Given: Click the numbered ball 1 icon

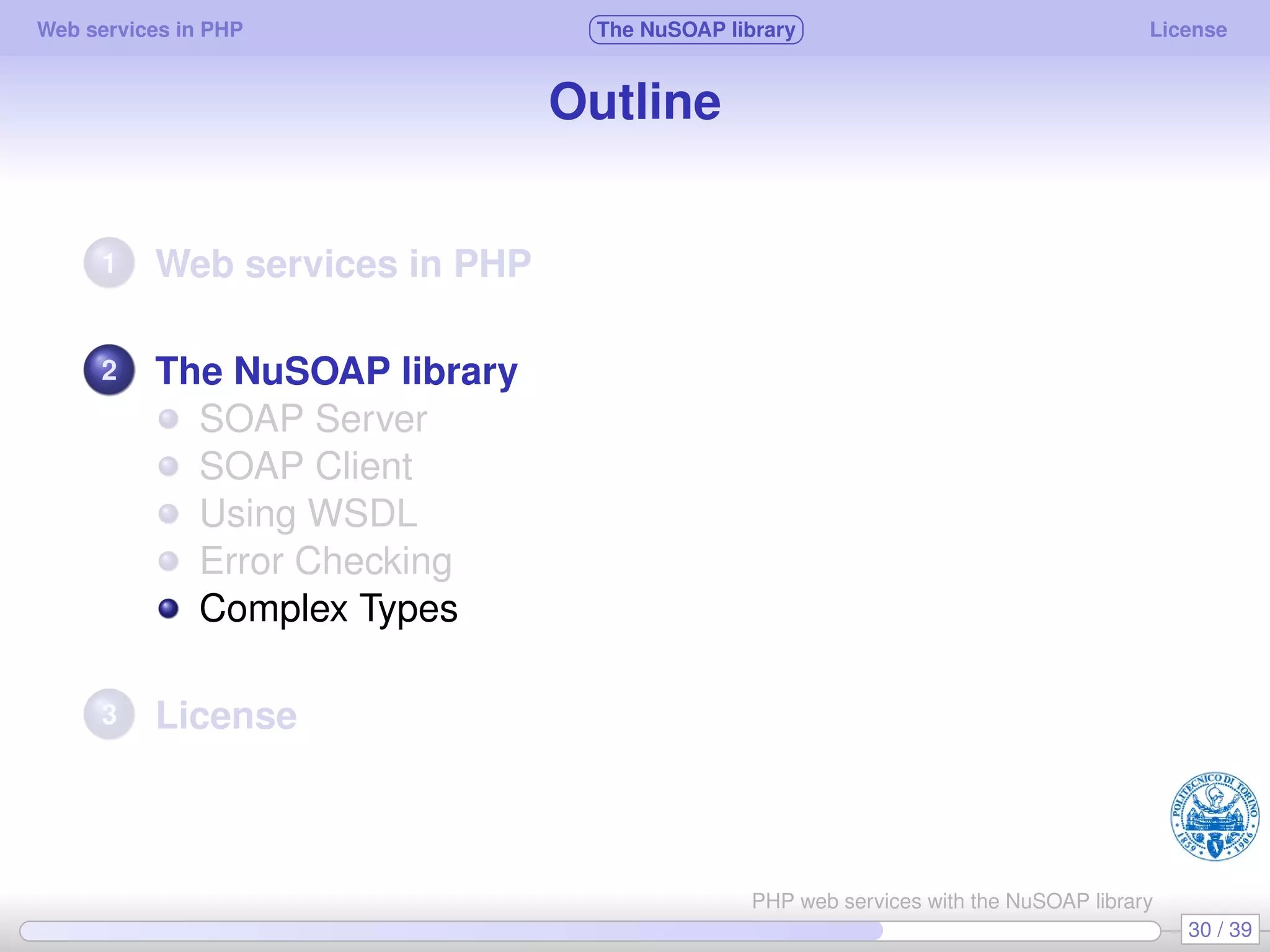Looking at the screenshot, I should [109, 263].
